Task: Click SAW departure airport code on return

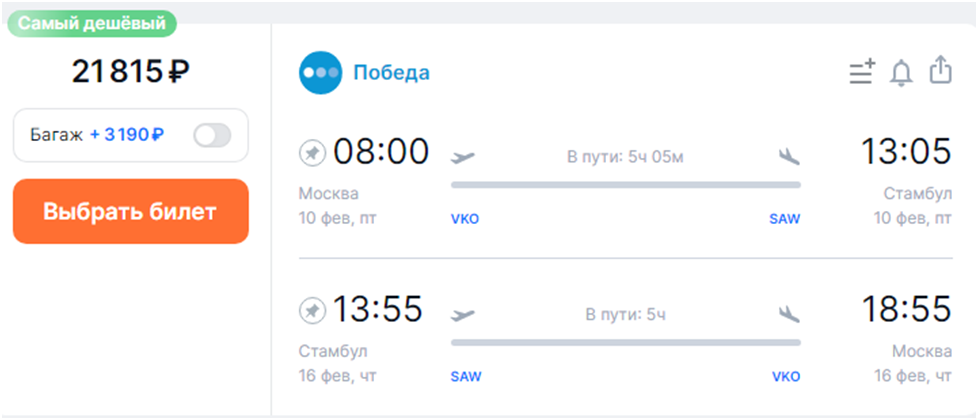Action: click(466, 377)
